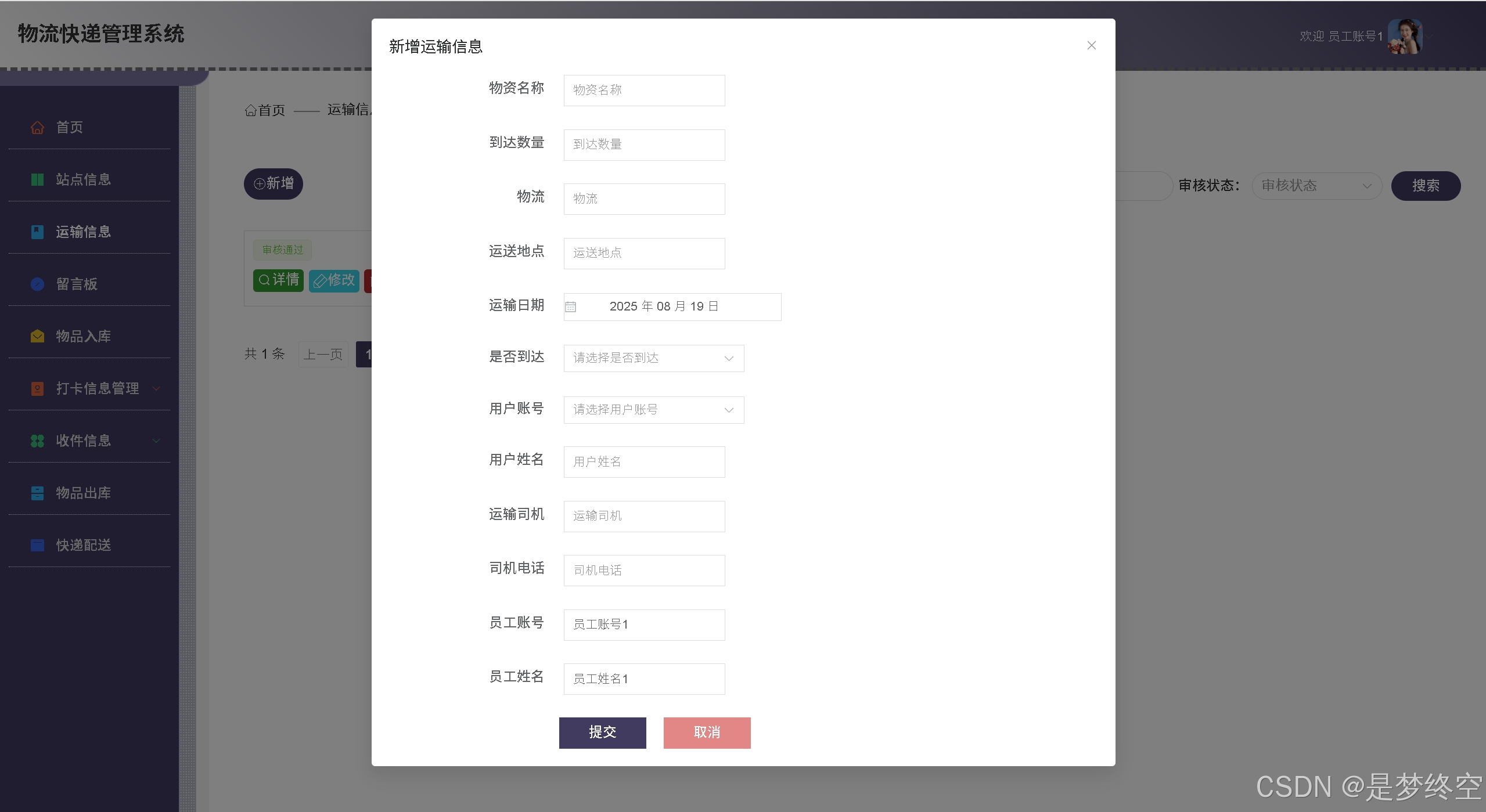Click the user avatar in top right corner
Viewport: 1486px width, 812px height.
coord(1405,36)
